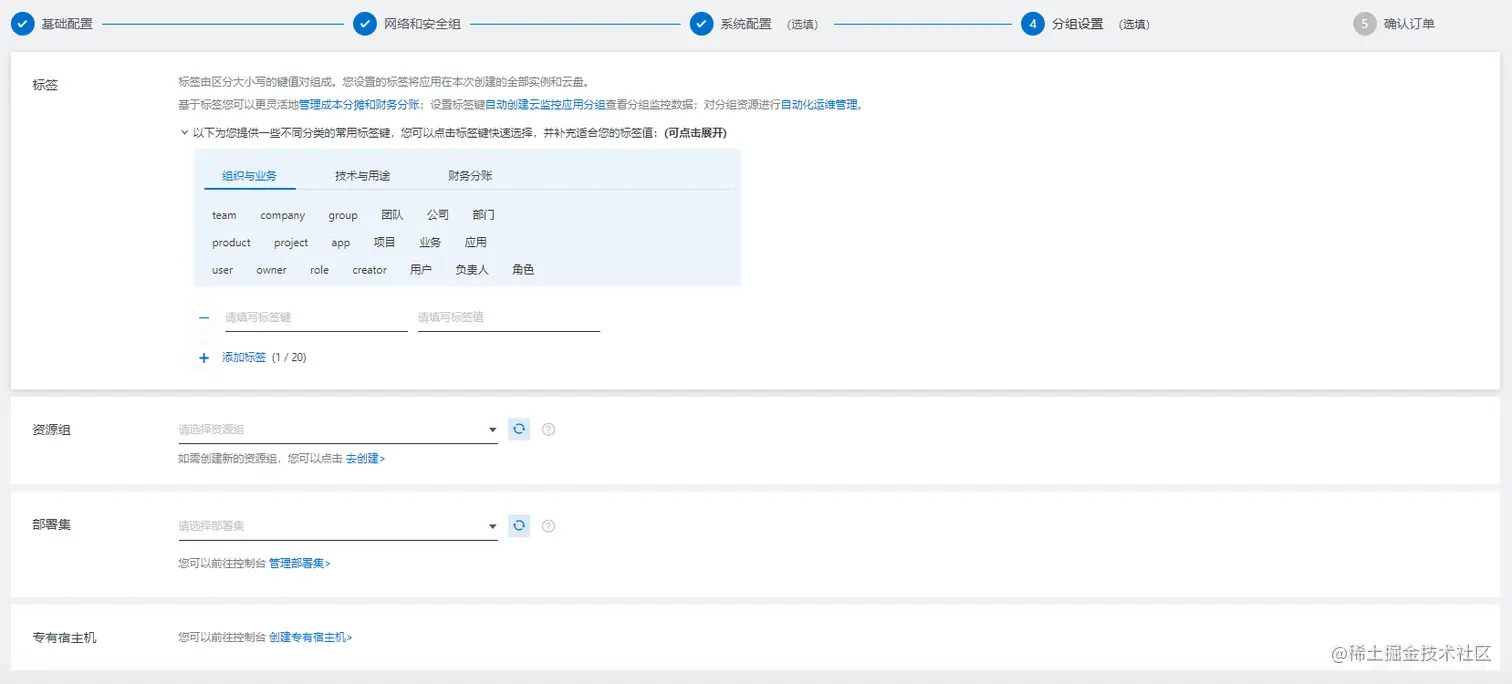Click the 系统配置 step checkmark icon

click(x=701, y=23)
